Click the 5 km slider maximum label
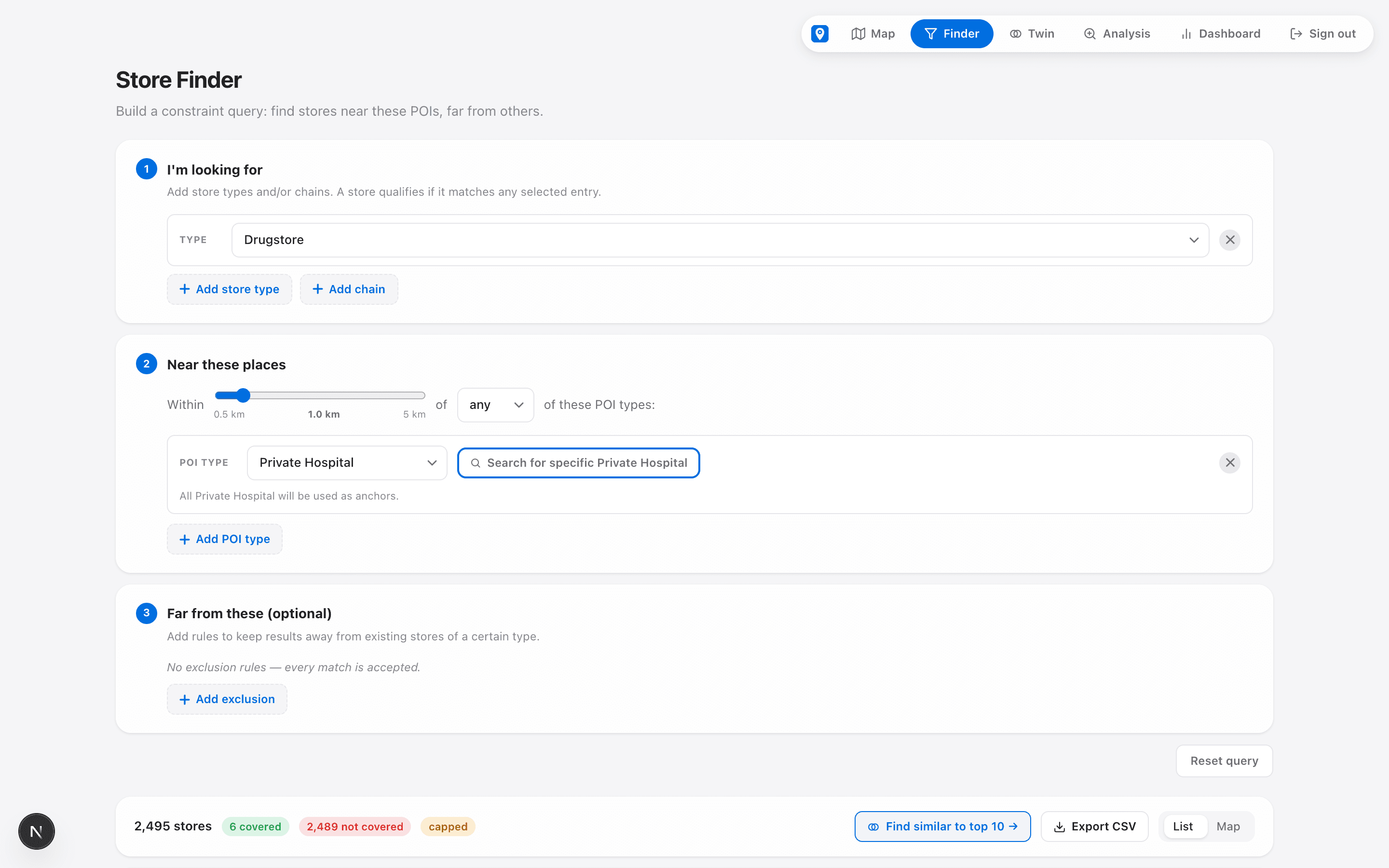This screenshot has height=868, width=1389. tap(414, 415)
